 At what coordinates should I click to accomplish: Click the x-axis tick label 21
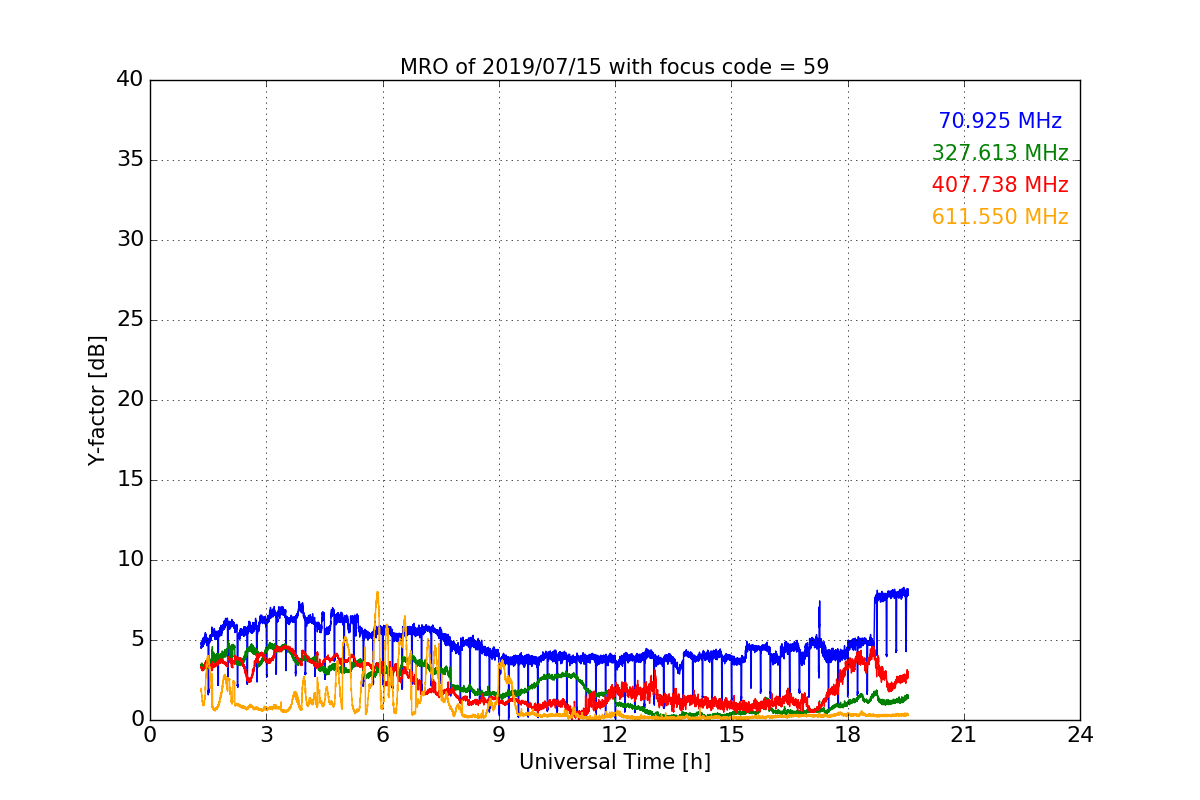coord(964,735)
